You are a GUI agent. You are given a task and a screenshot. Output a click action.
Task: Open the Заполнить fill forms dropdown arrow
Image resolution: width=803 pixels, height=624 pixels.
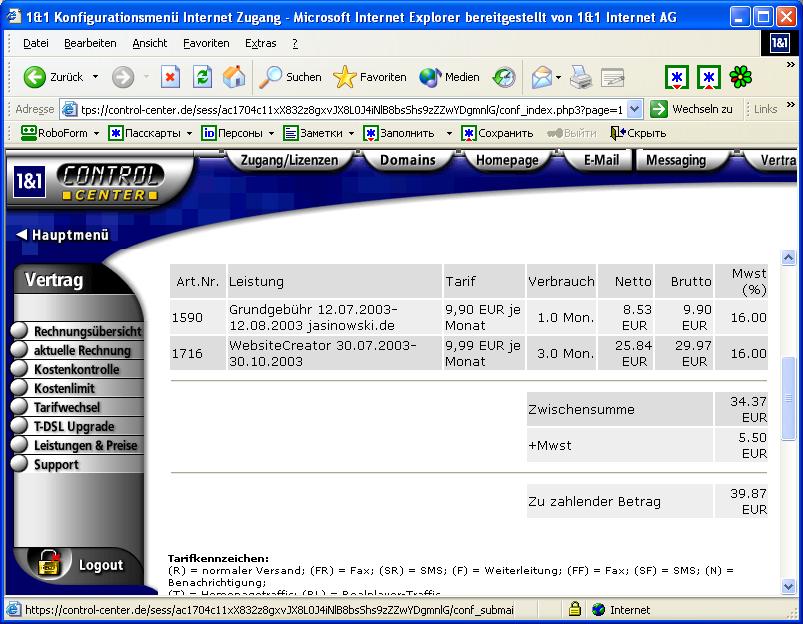(x=449, y=133)
